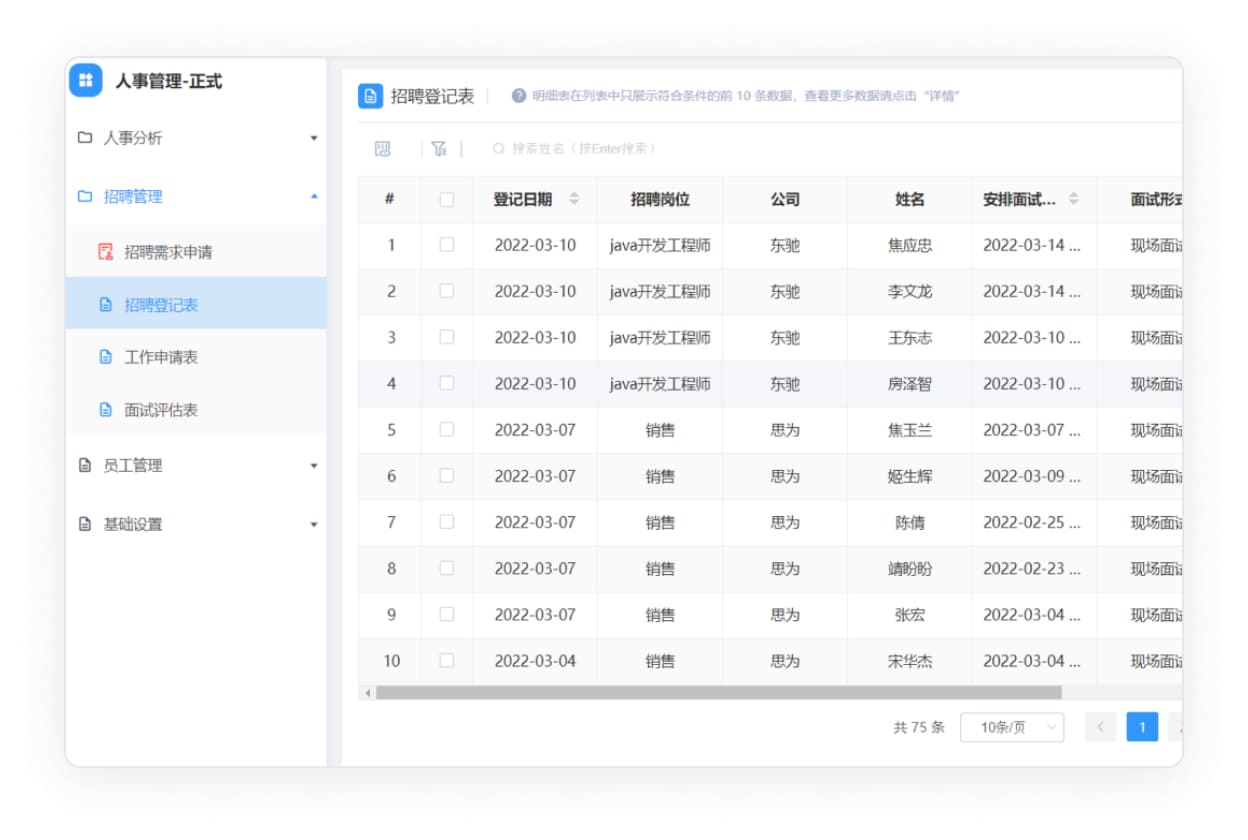Click the name cell 张宏

coord(910,614)
